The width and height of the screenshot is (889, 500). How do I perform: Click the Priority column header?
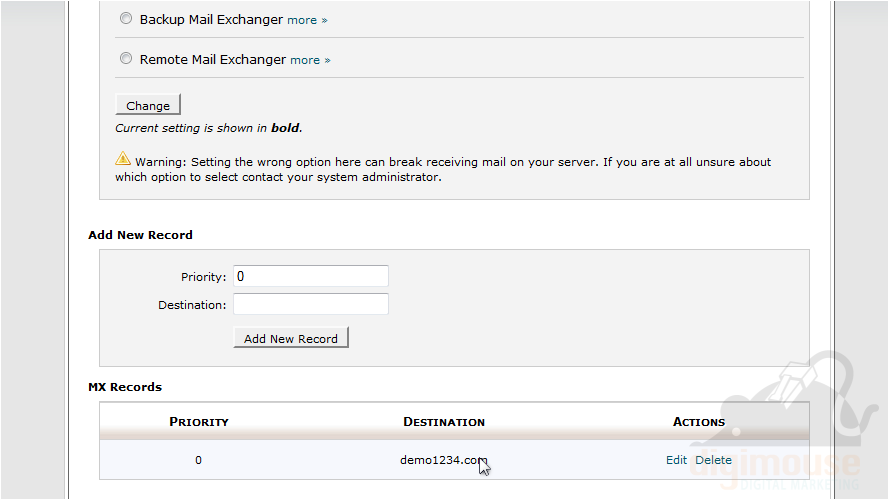pos(199,422)
